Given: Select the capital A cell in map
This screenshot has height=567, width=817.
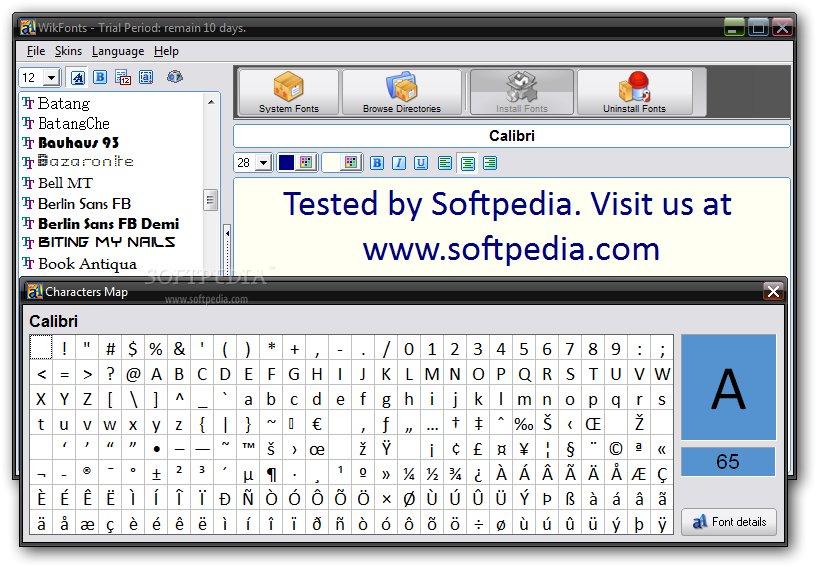Looking at the screenshot, I should point(156,374).
